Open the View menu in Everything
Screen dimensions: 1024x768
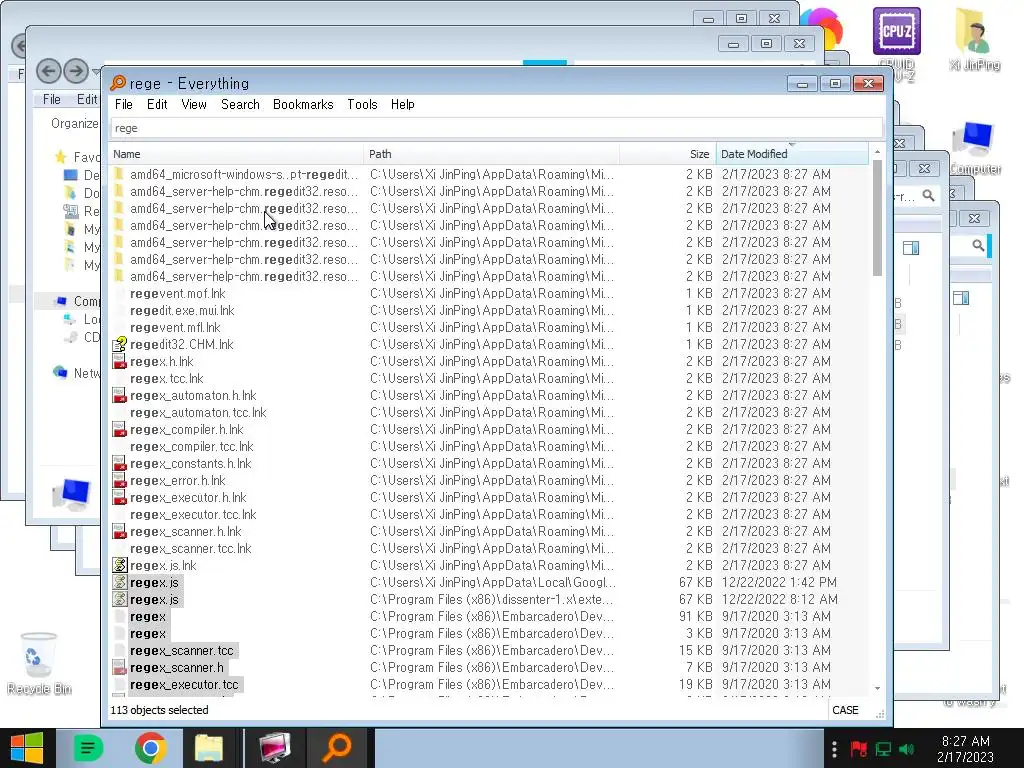pyautogui.click(x=194, y=104)
